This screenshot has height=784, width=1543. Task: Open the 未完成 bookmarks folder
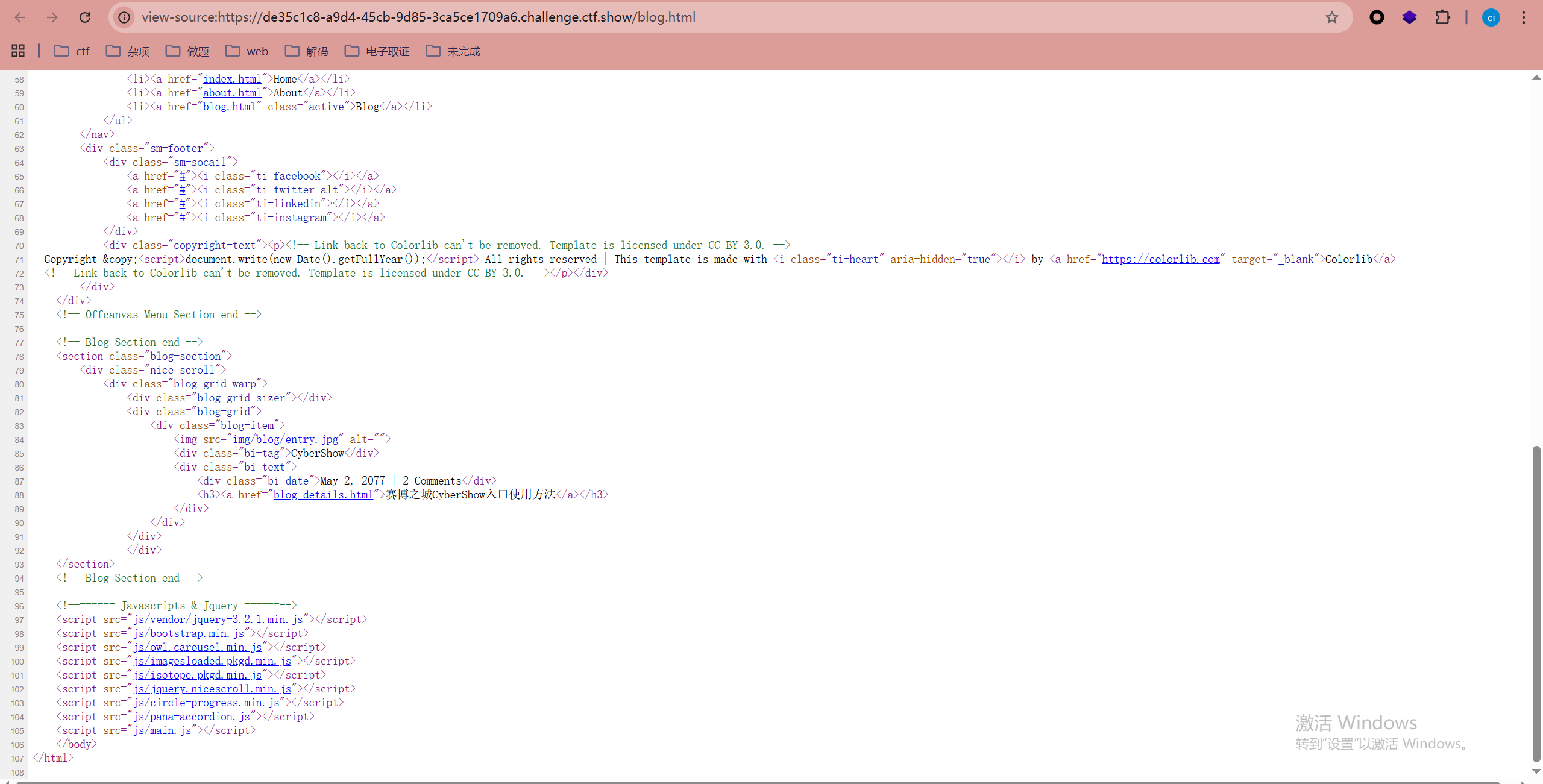pos(453,51)
